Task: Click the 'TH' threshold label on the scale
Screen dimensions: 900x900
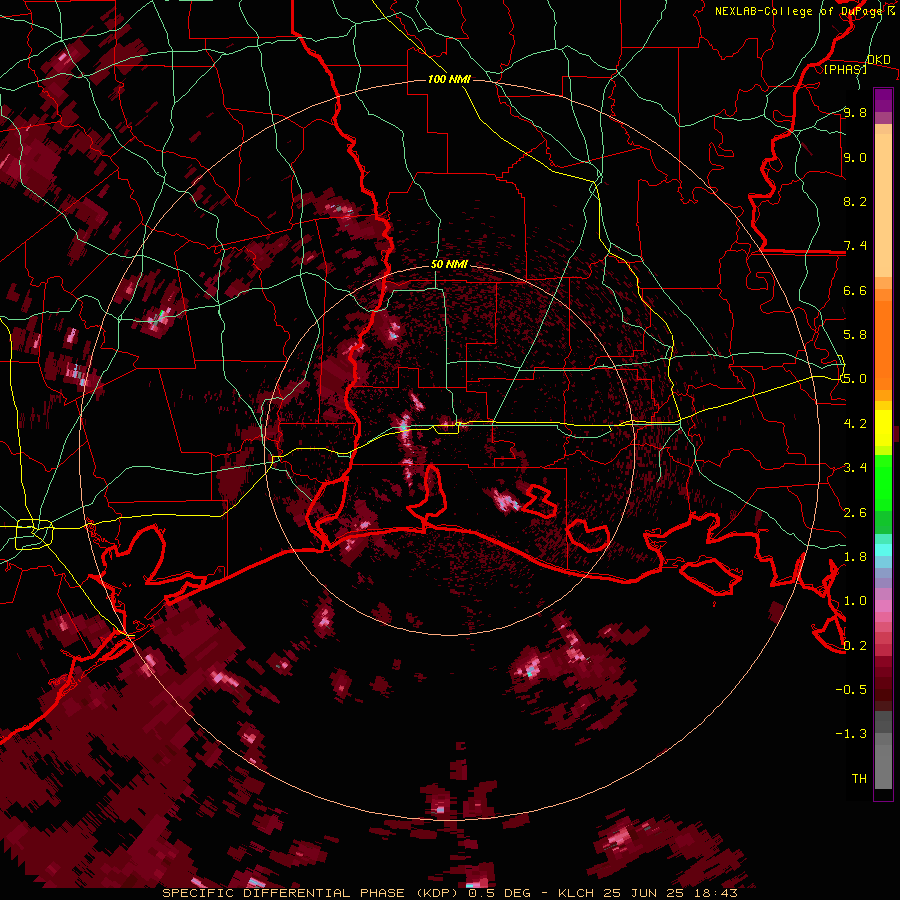Action: coord(859,779)
